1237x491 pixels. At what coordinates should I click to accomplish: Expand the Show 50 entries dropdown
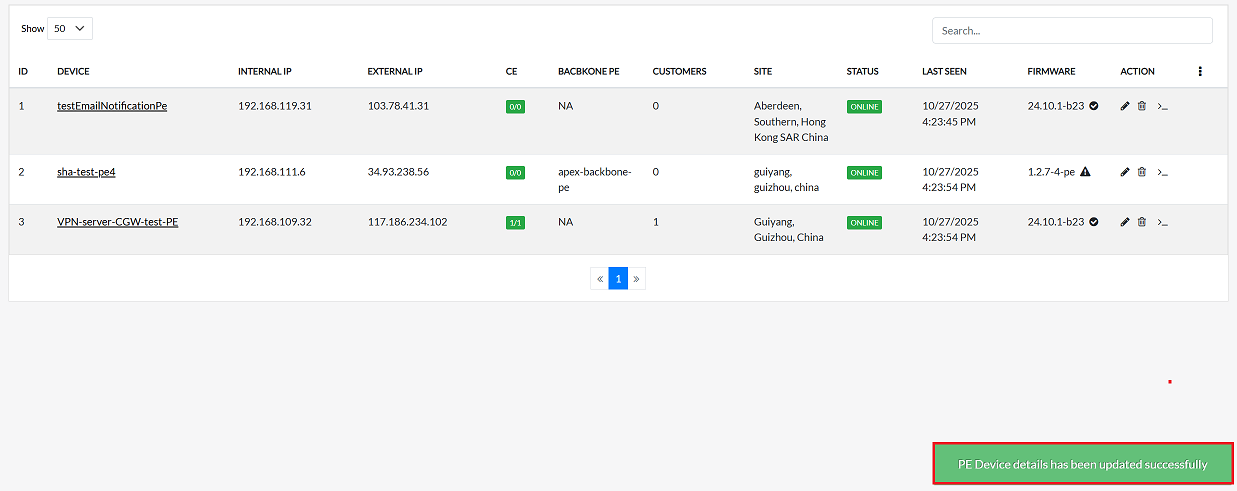pyautogui.click(x=70, y=29)
